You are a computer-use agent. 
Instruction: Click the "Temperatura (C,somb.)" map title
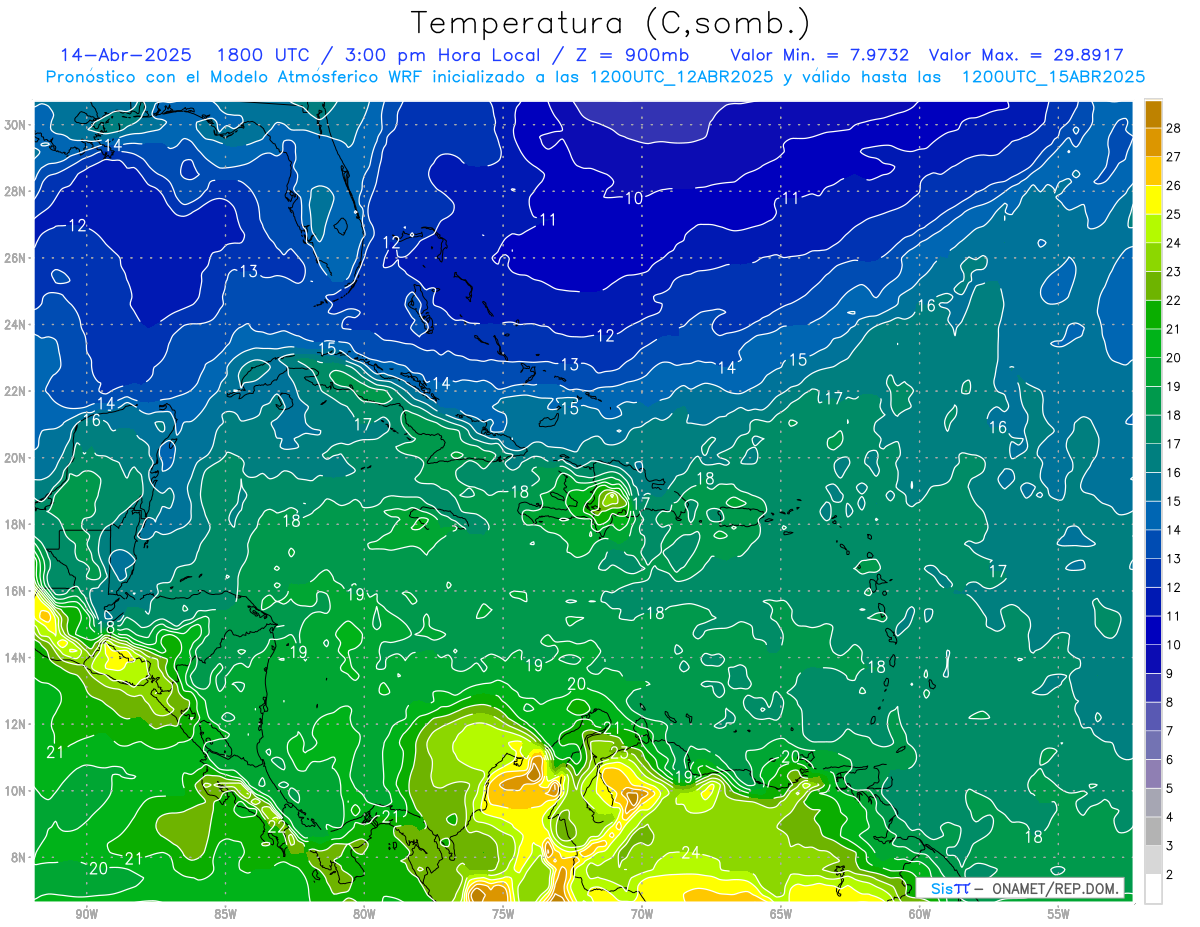coord(610,23)
